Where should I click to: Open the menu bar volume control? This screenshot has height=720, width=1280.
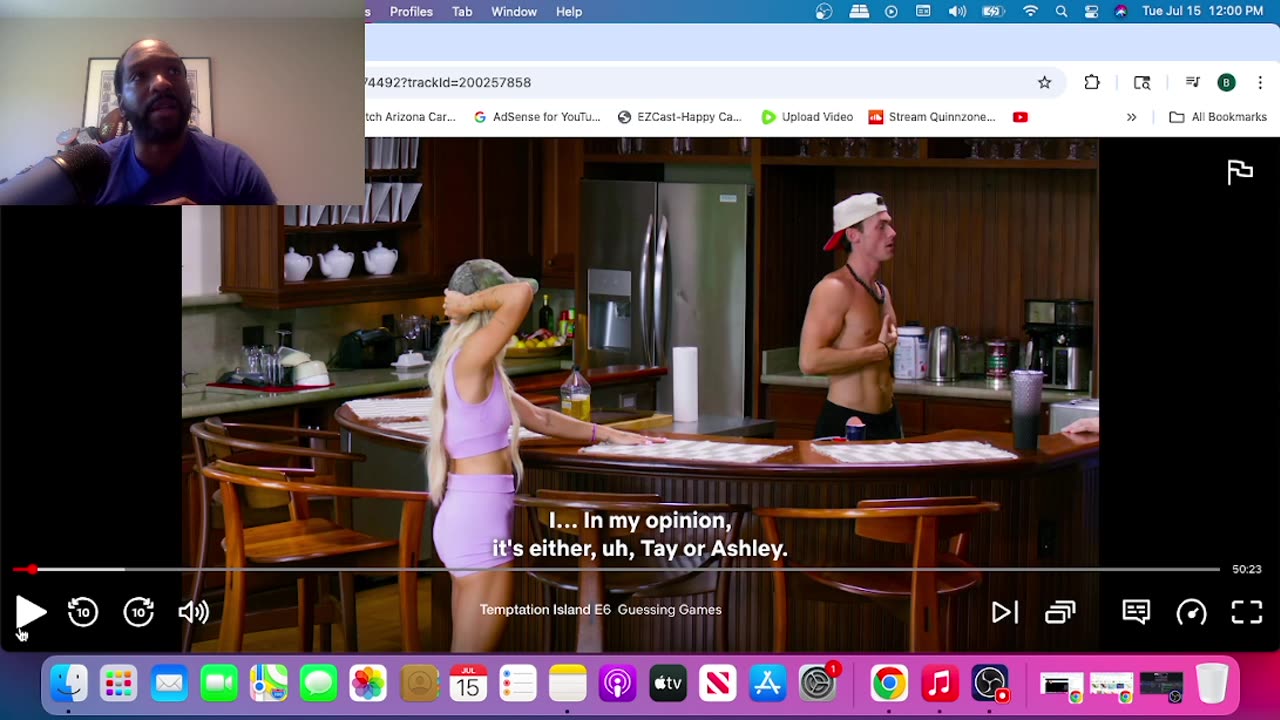tap(957, 12)
